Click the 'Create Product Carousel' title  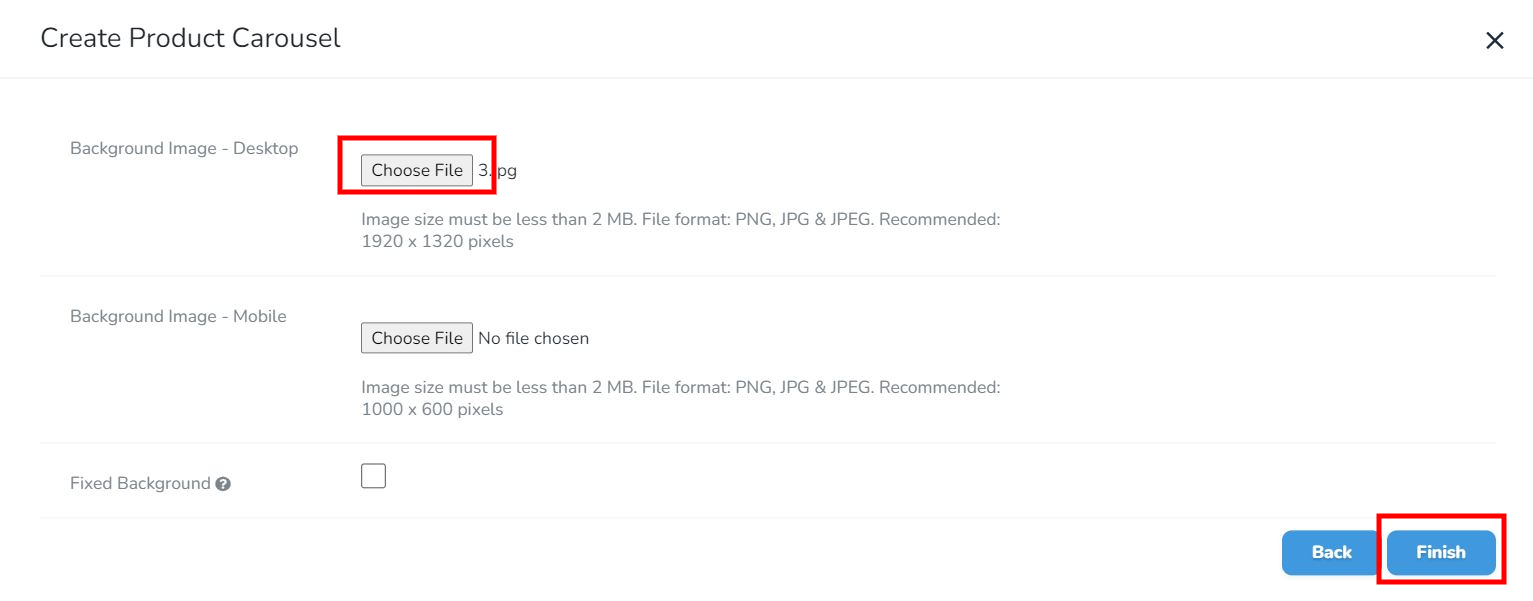point(190,38)
